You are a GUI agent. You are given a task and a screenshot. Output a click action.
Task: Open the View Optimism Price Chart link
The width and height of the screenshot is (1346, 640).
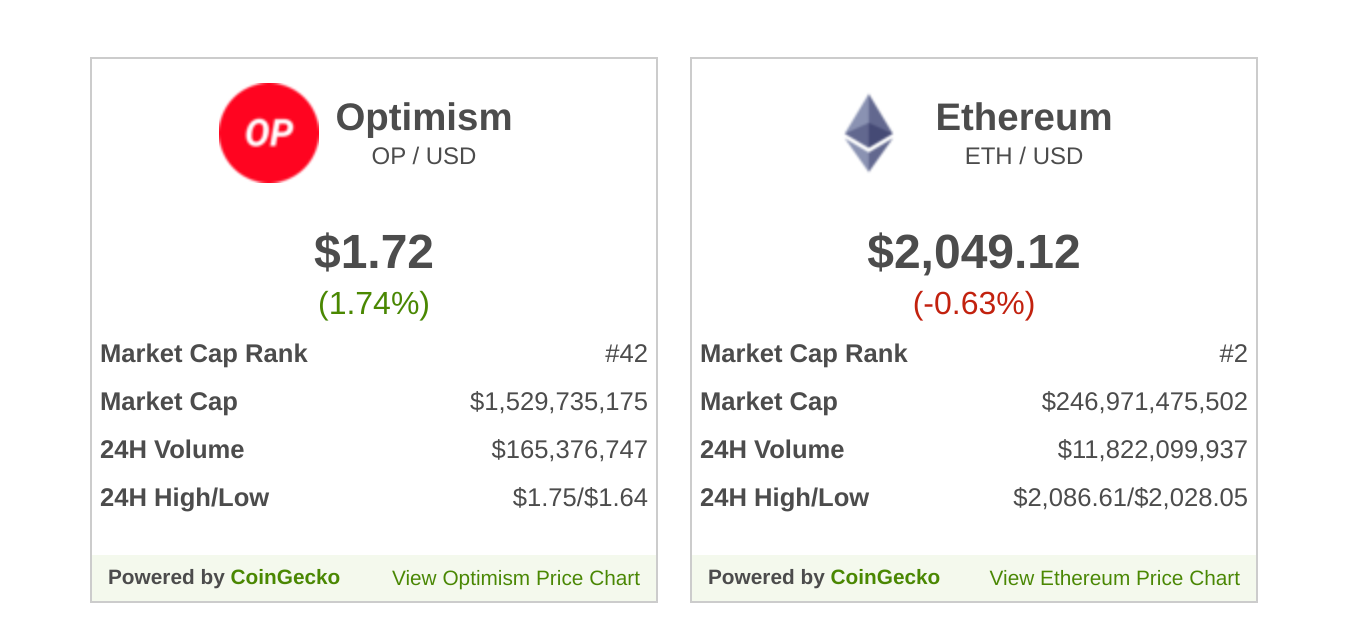coord(515,578)
